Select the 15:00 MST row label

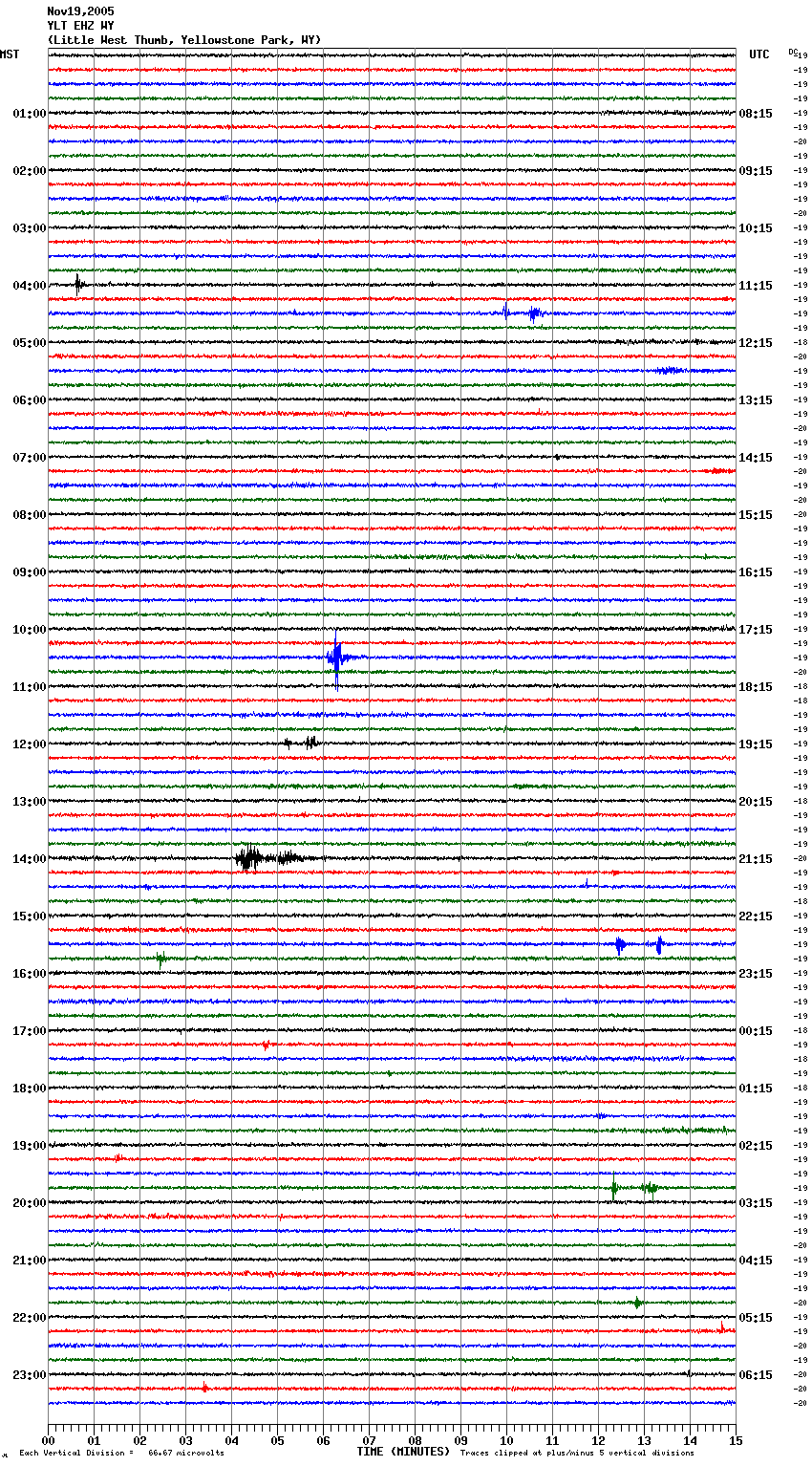click(x=29, y=916)
